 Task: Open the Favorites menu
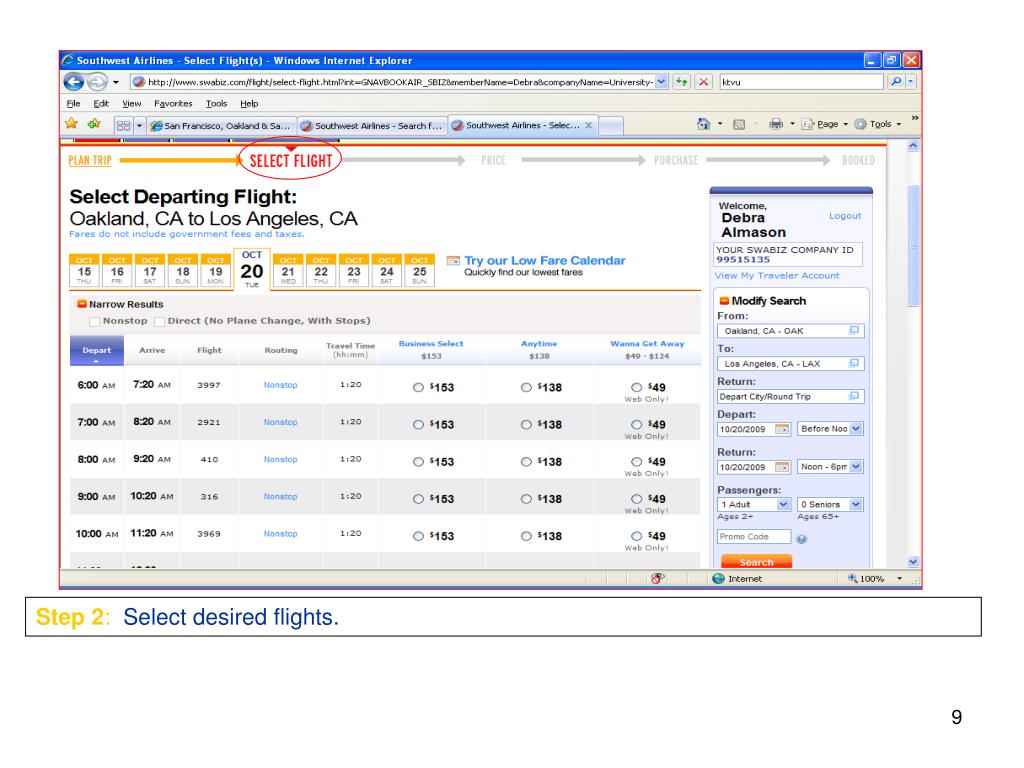173,103
